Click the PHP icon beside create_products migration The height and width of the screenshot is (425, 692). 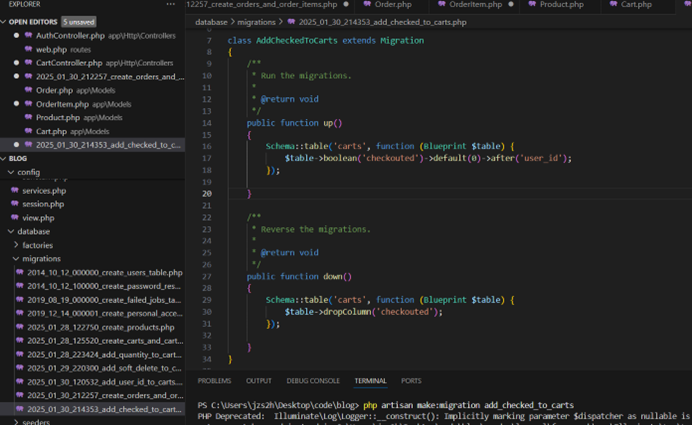point(21,328)
